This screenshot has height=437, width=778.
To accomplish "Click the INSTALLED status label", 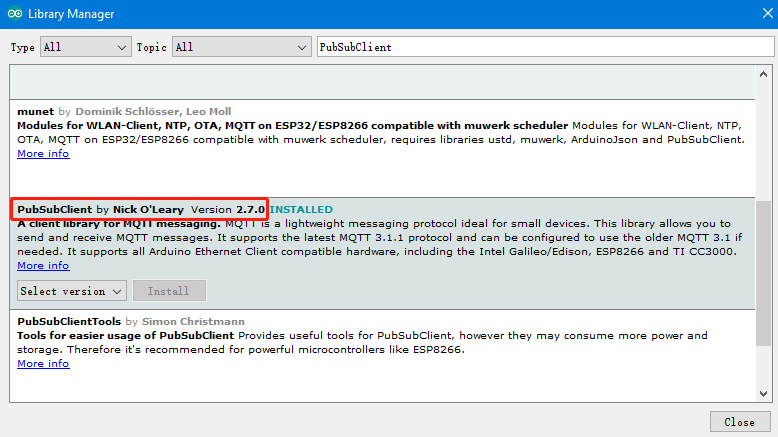I will (301, 209).
